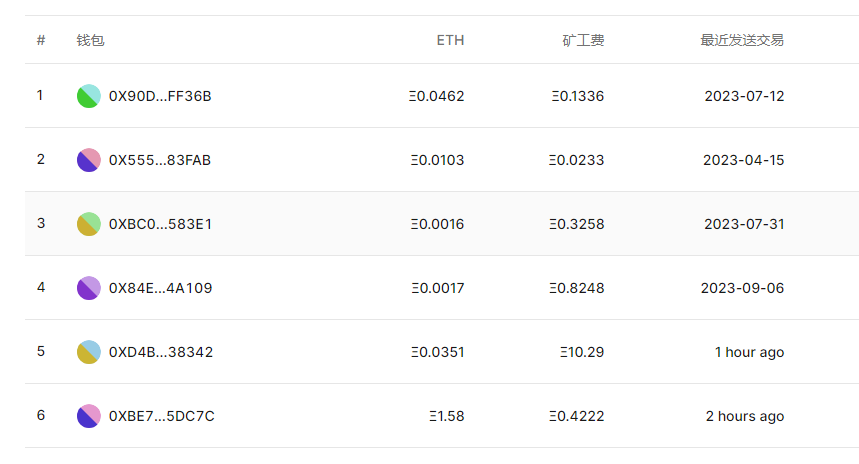Click the pink-purple avatar of wallet 0X555...83FAB

tap(89, 160)
